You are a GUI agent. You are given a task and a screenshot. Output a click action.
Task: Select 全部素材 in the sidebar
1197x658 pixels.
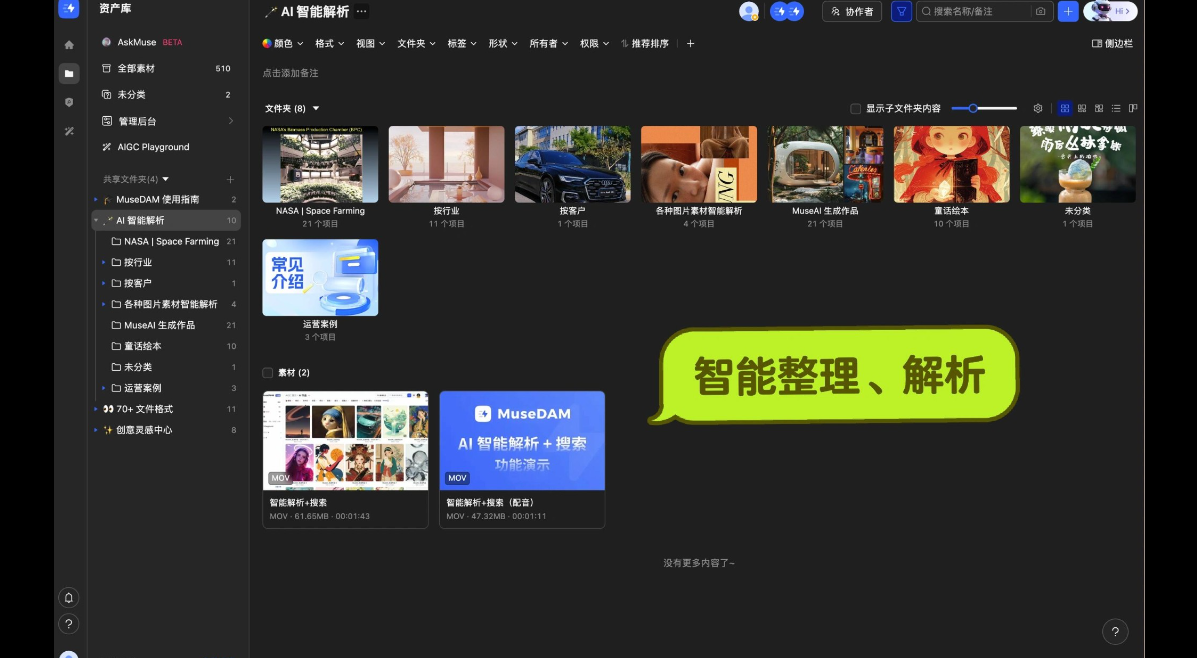pyautogui.click(x=136, y=69)
